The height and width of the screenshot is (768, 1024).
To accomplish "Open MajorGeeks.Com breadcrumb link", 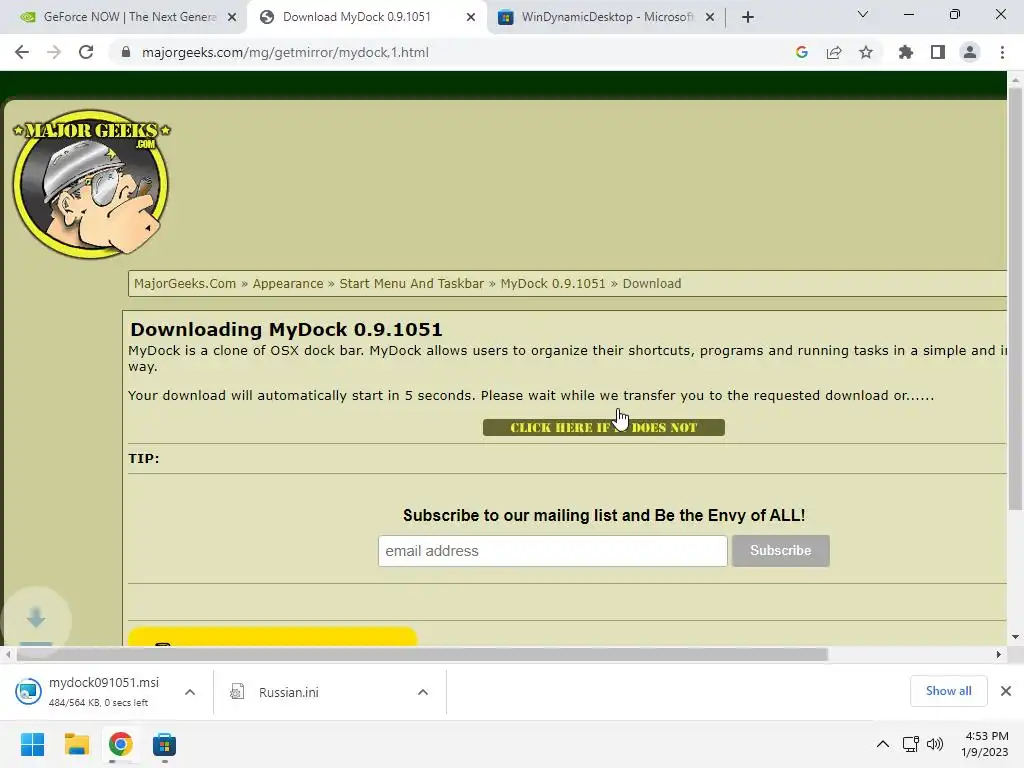I will [x=185, y=283].
